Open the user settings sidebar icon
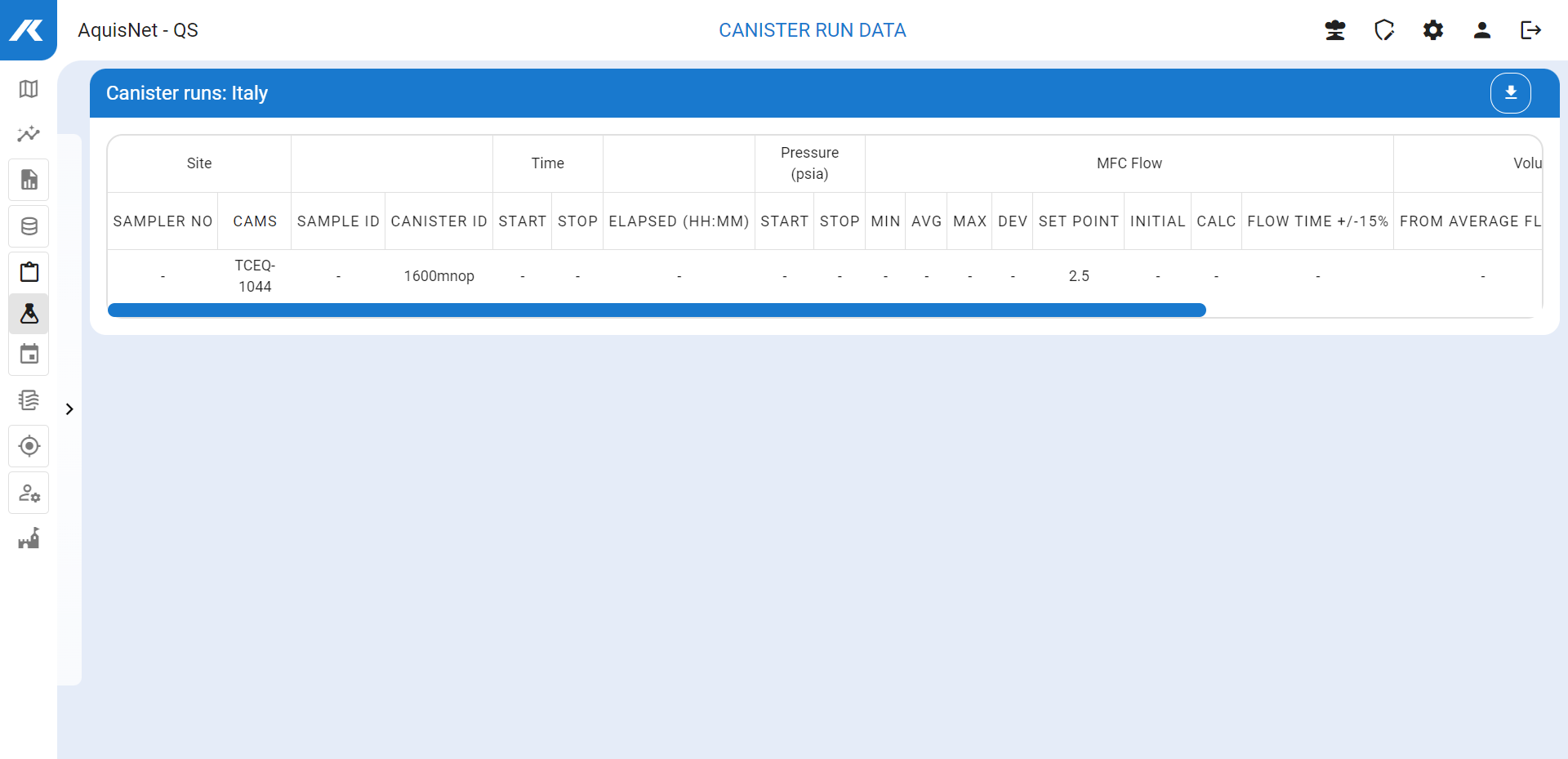Screen dimensions: 1568x759 click(x=29, y=493)
